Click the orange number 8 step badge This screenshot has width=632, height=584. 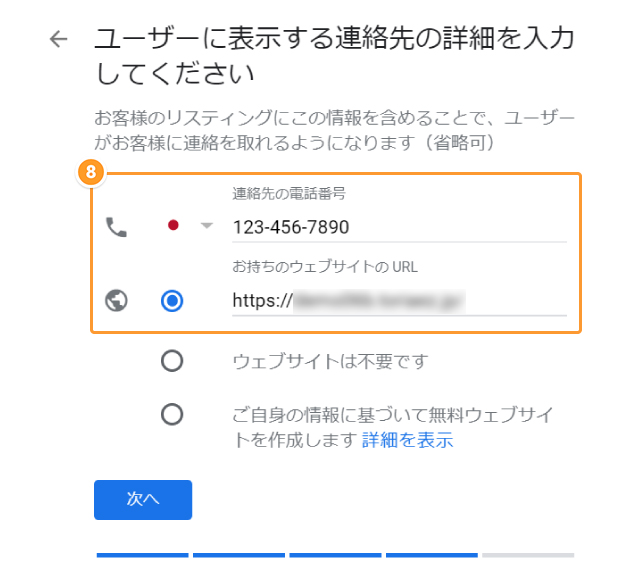[x=91, y=172]
